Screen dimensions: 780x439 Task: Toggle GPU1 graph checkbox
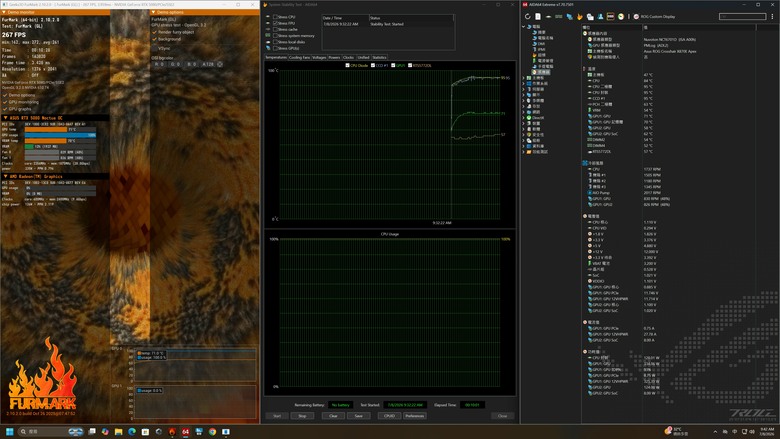[393, 65]
